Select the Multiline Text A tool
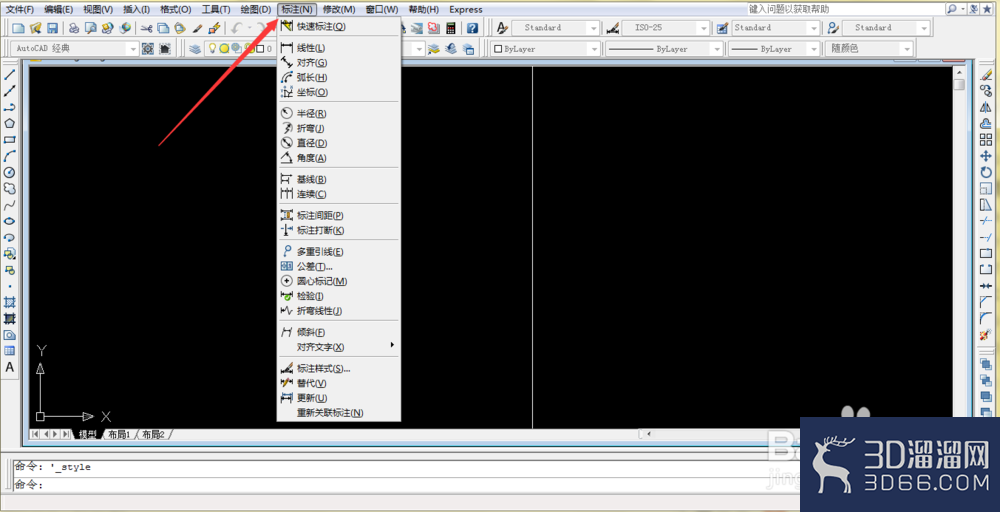Image resolution: width=1000 pixels, height=512 pixels. (x=10, y=367)
